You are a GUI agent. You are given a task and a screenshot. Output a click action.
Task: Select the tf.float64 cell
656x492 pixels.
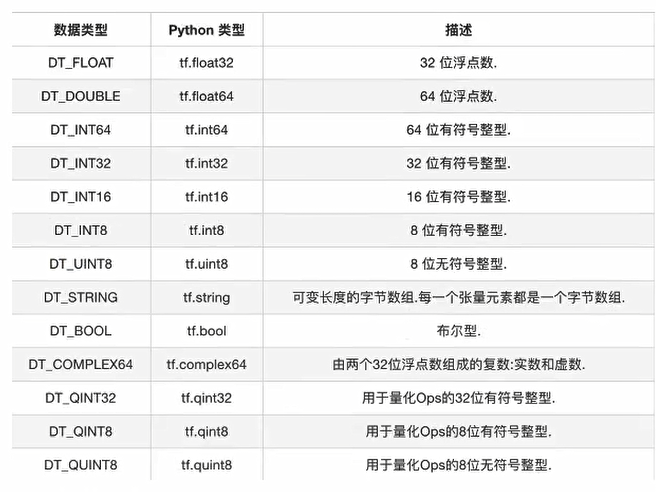[207, 96]
